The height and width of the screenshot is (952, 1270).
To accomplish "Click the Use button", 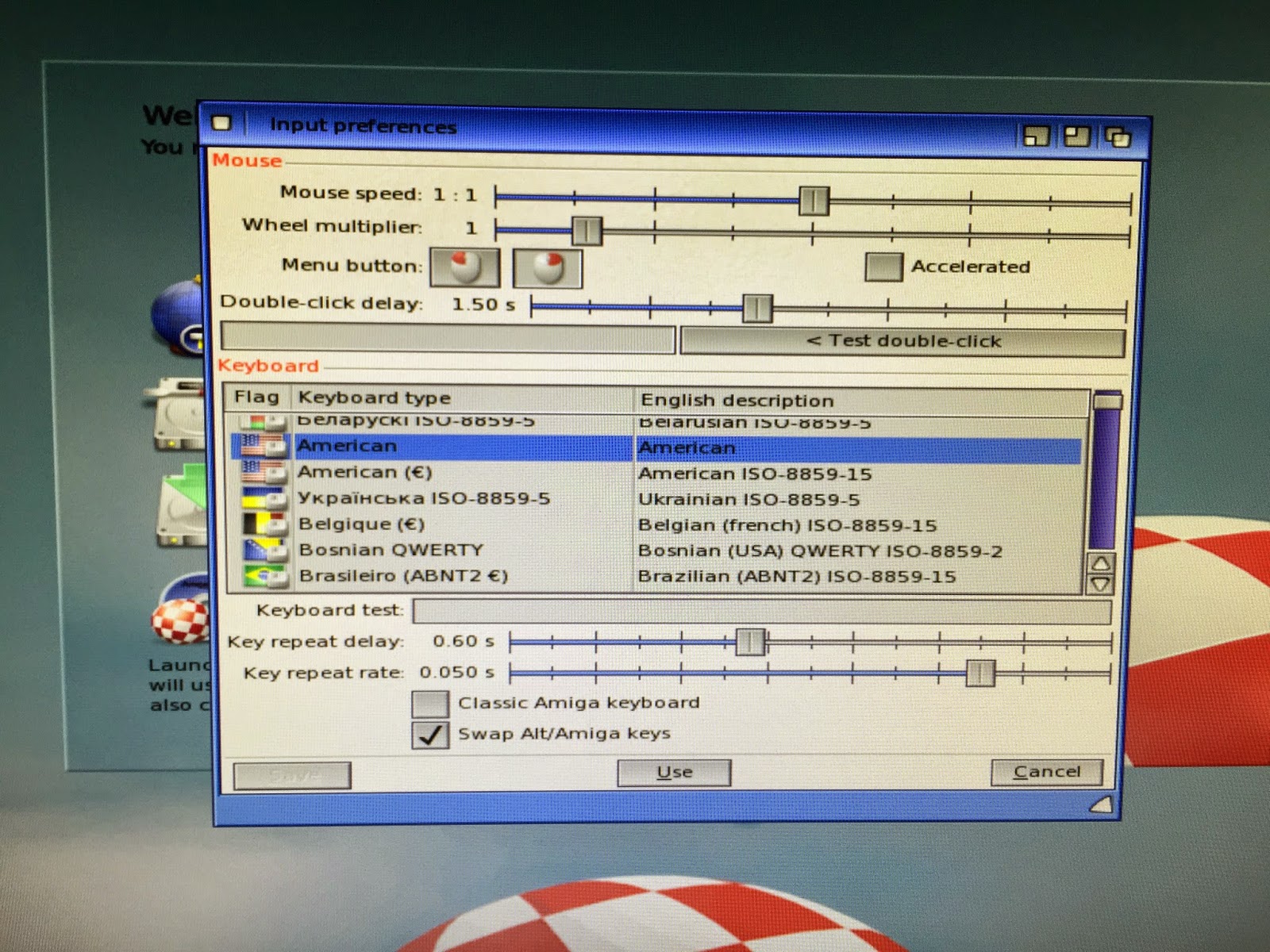I will coord(674,772).
